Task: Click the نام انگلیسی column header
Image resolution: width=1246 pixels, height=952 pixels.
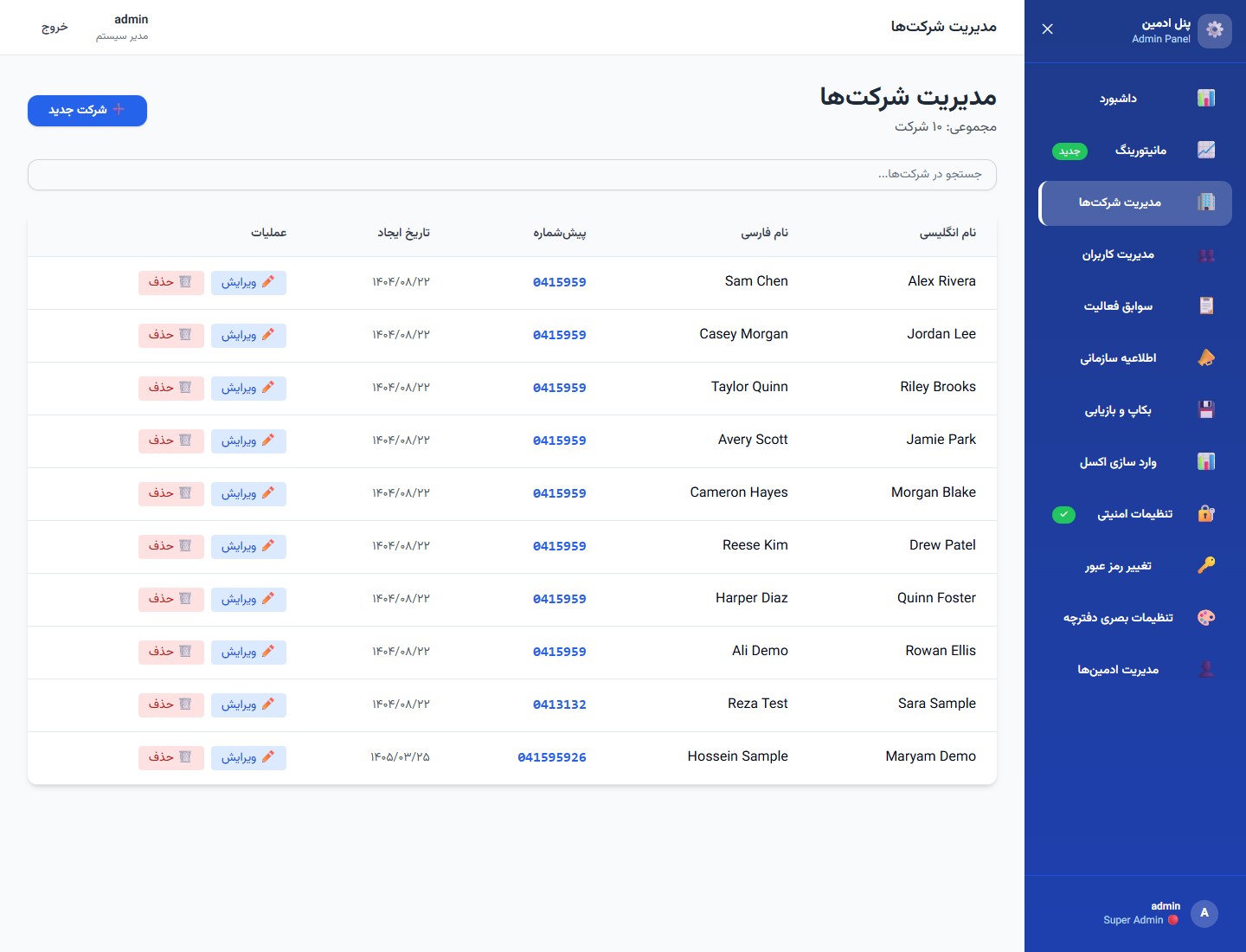Action: pos(947,233)
